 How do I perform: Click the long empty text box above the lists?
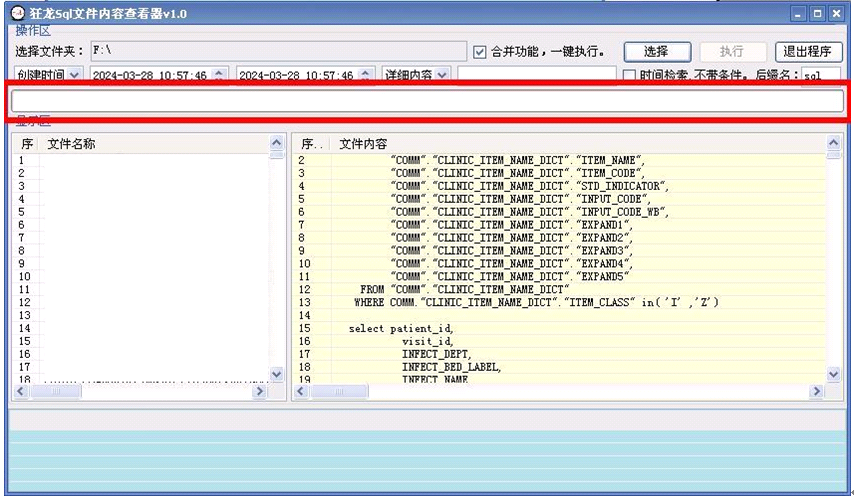click(428, 101)
